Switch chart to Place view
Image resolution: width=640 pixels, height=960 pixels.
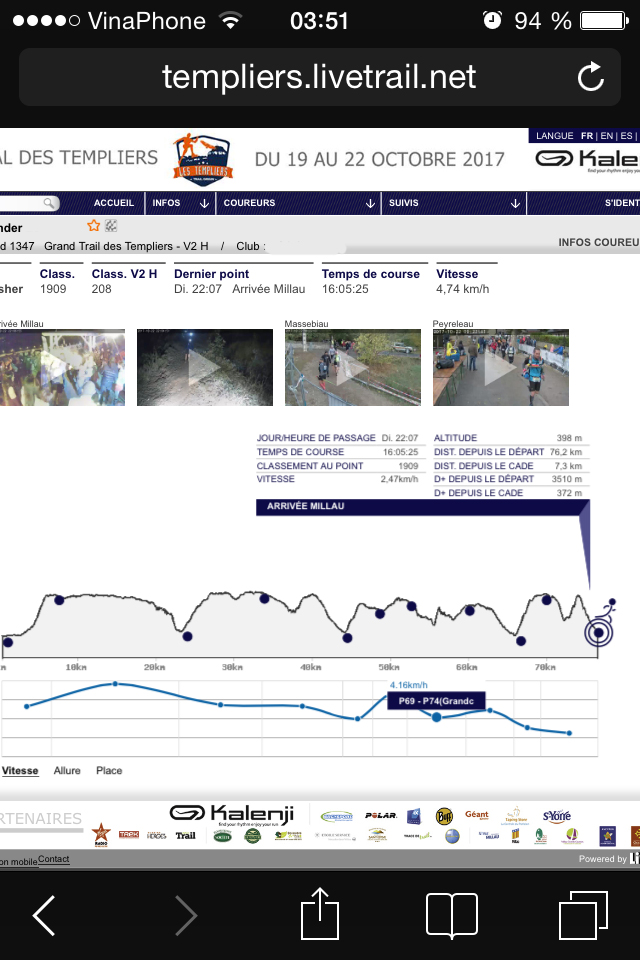click(x=109, y=771)
